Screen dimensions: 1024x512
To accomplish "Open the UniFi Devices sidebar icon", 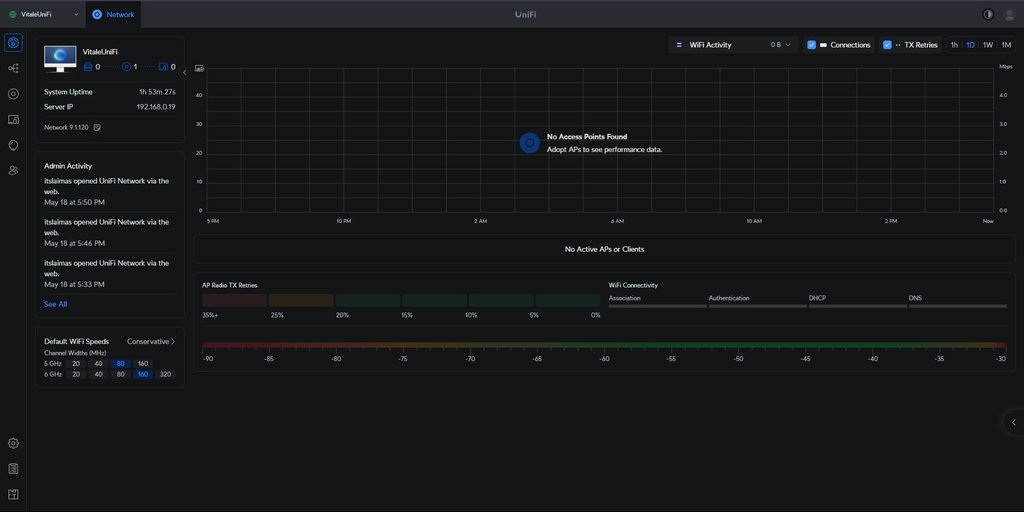I will 13,94.
